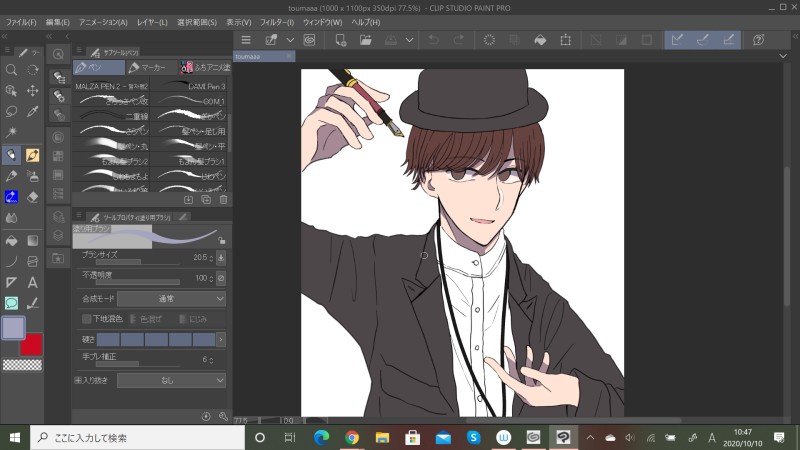The width and height of the screenshot is (800, 450).
Task: Select the yellow highlighted Pen tool
Action: [x=33, y=155]
